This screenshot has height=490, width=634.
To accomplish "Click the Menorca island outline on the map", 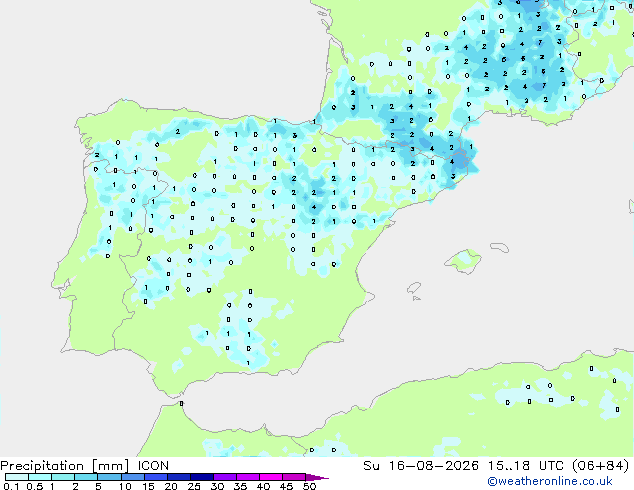I will [x=500, y=247].
